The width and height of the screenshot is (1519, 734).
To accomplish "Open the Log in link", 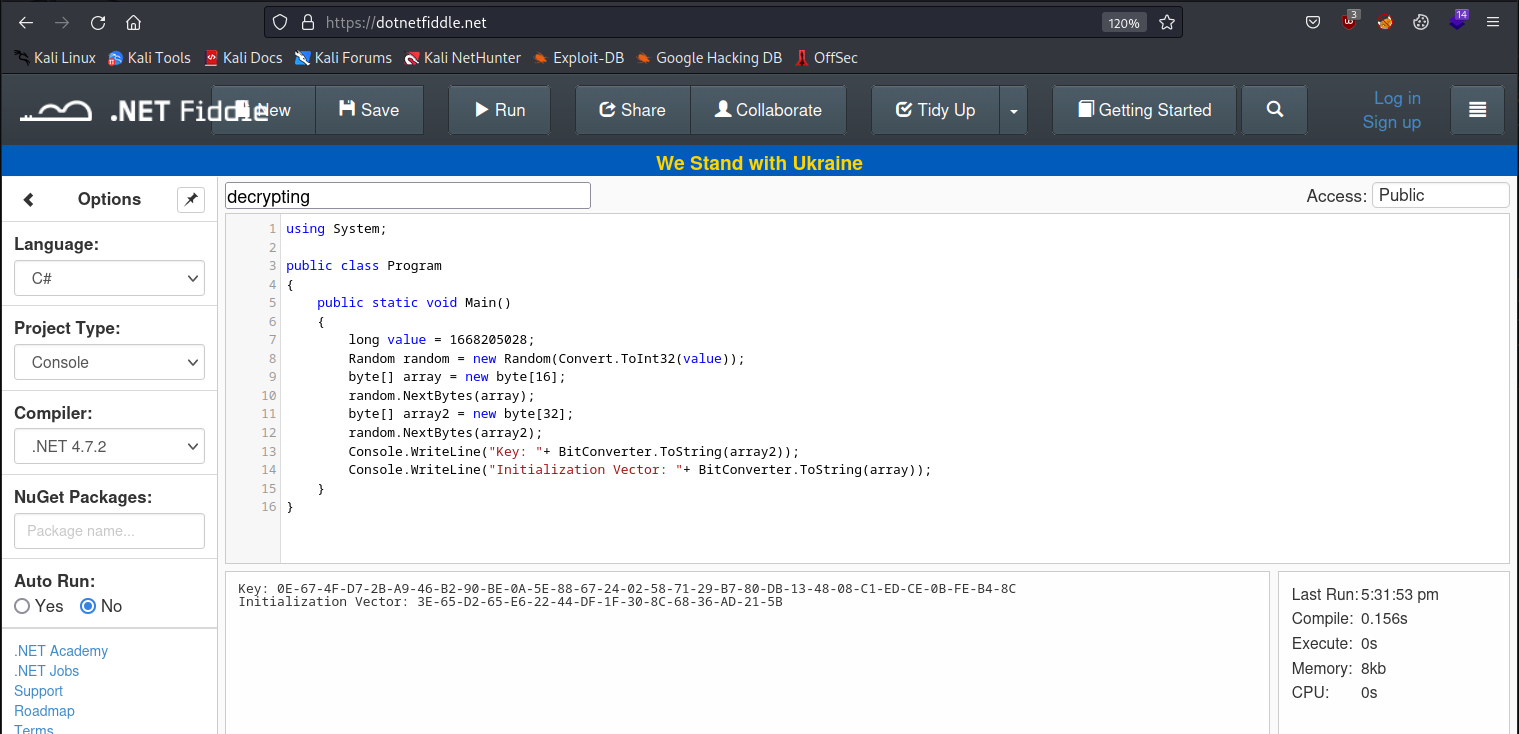I will pyautogui.click(x=1396, y=98).
